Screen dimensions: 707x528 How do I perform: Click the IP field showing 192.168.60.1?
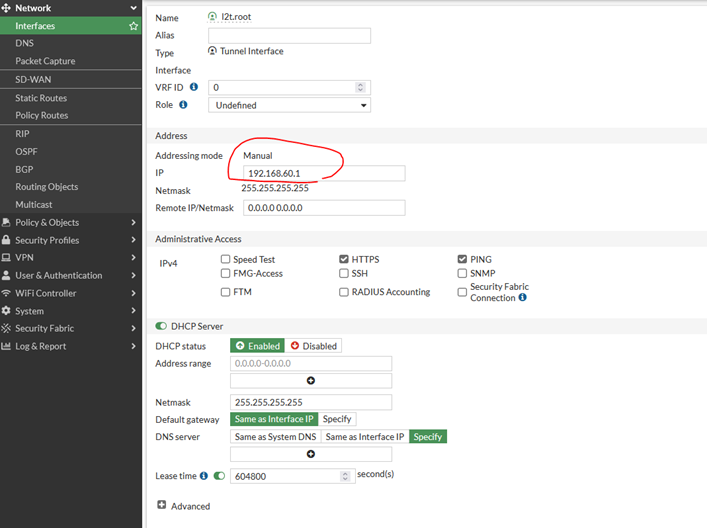(324, 173)
